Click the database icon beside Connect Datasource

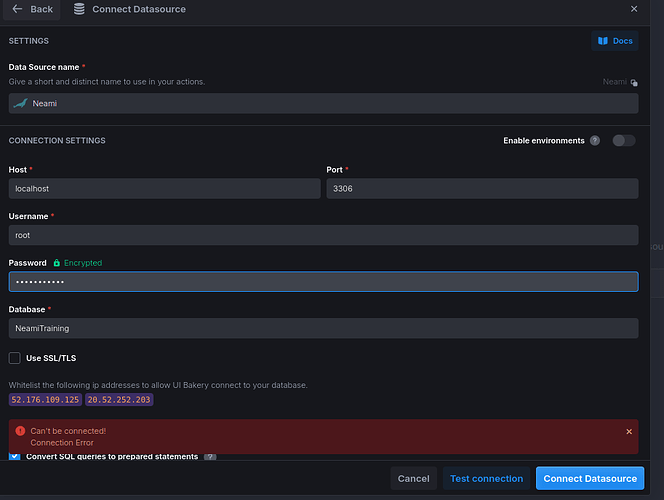78,9
